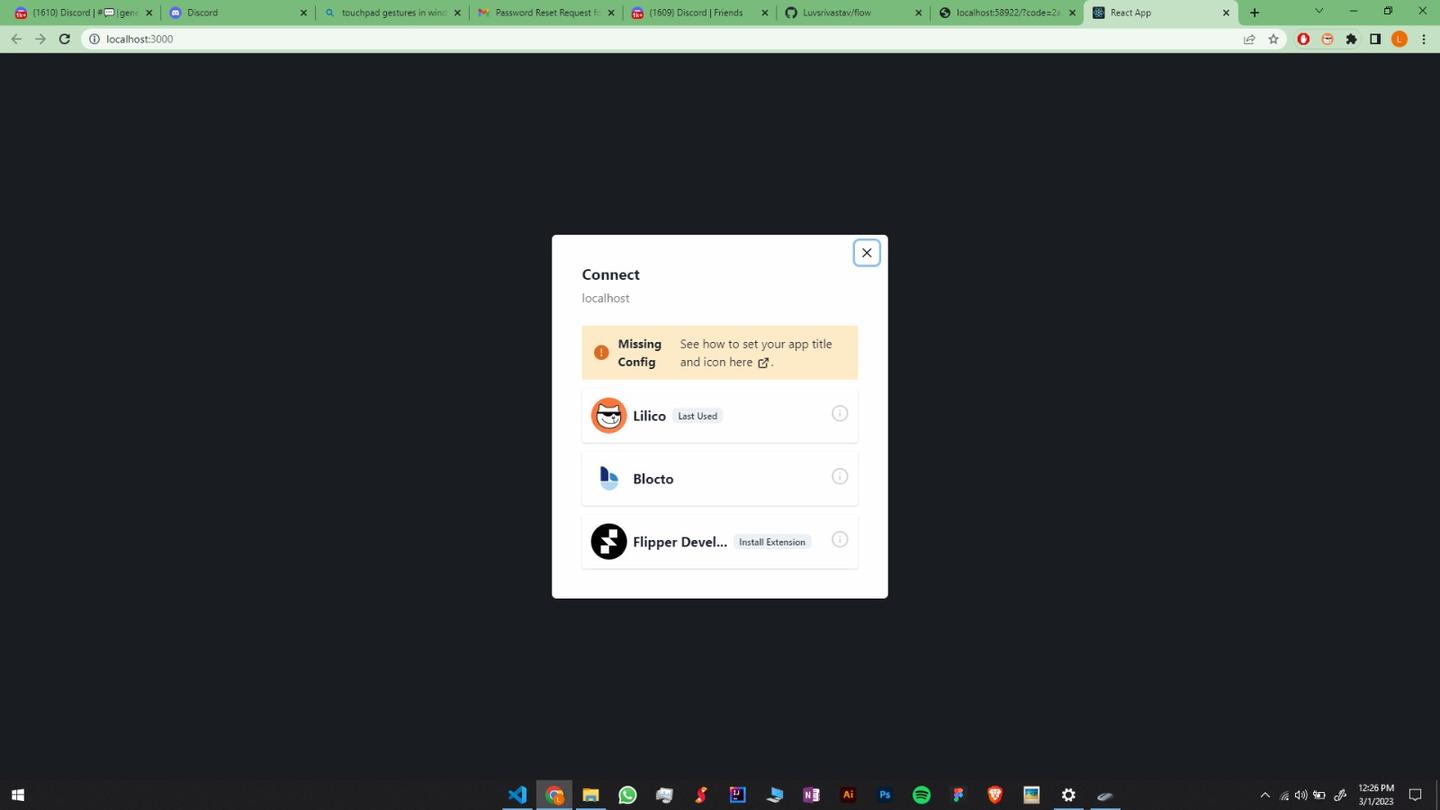Close the Luvsrivastav/flow tab
This screenshot has width=1440, height=810.
[918, 13]
